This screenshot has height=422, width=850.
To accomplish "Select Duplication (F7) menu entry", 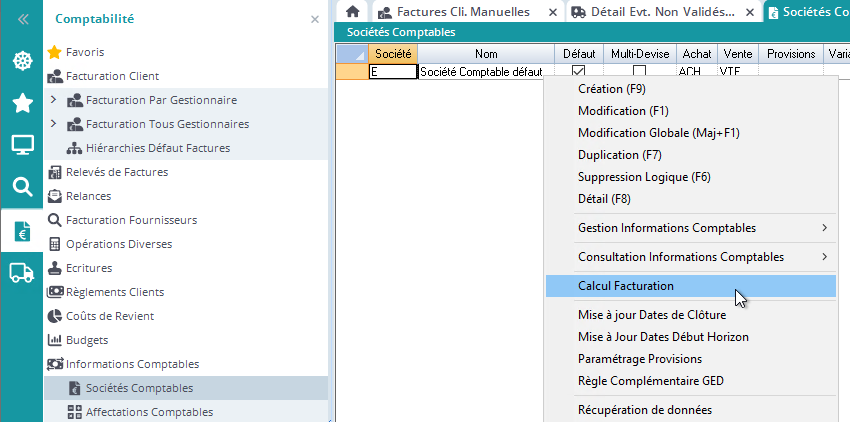I will (x=607, y=155).
